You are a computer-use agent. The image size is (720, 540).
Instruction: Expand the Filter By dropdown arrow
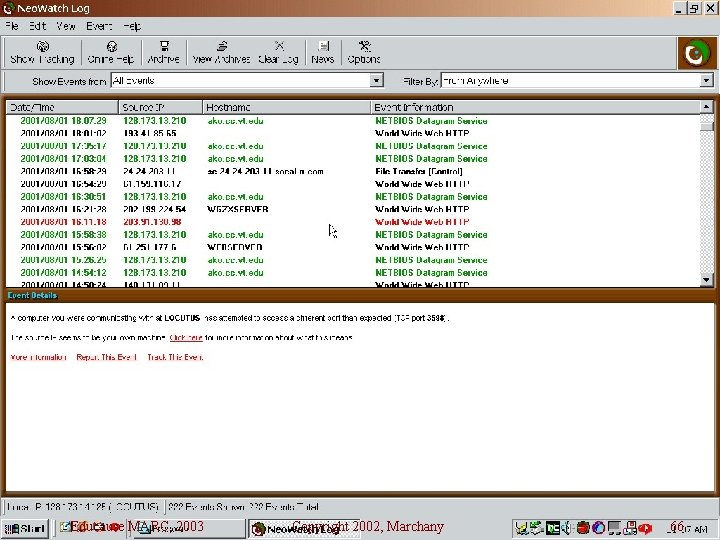(706, 81)
